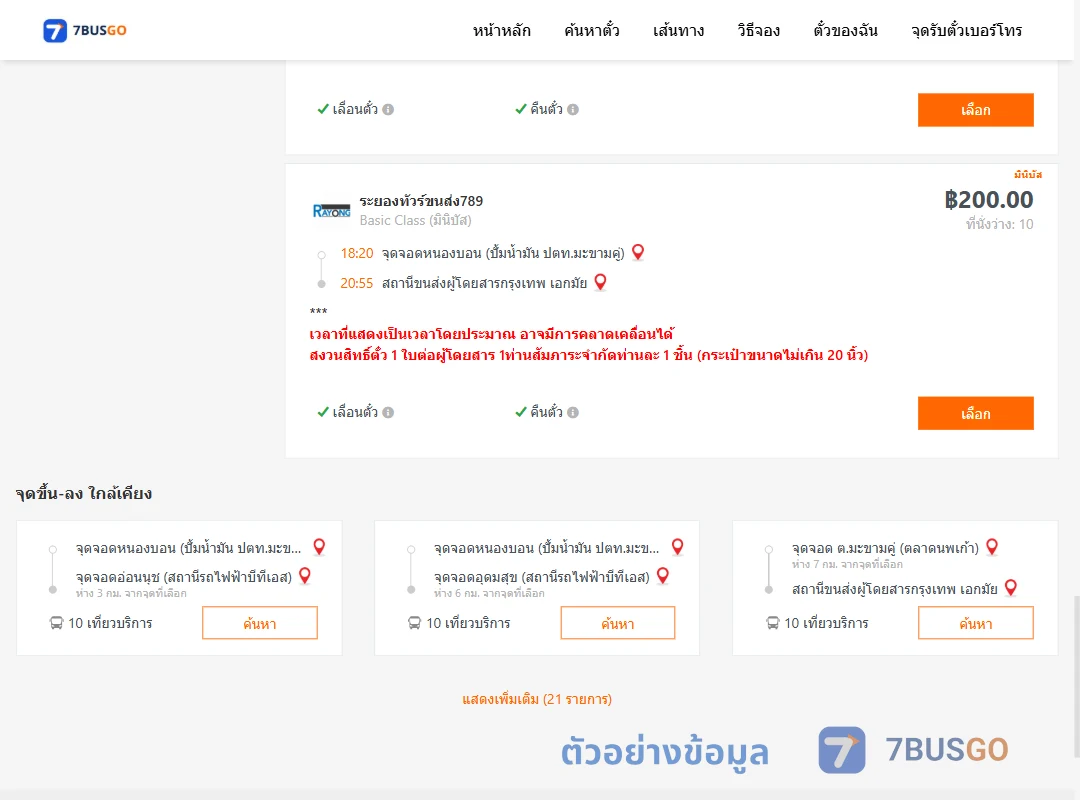The height and width of the screenshot is (800, 1080).
Task: Click info icon beside คืนตั๋ว in top card
Action: 573,109
